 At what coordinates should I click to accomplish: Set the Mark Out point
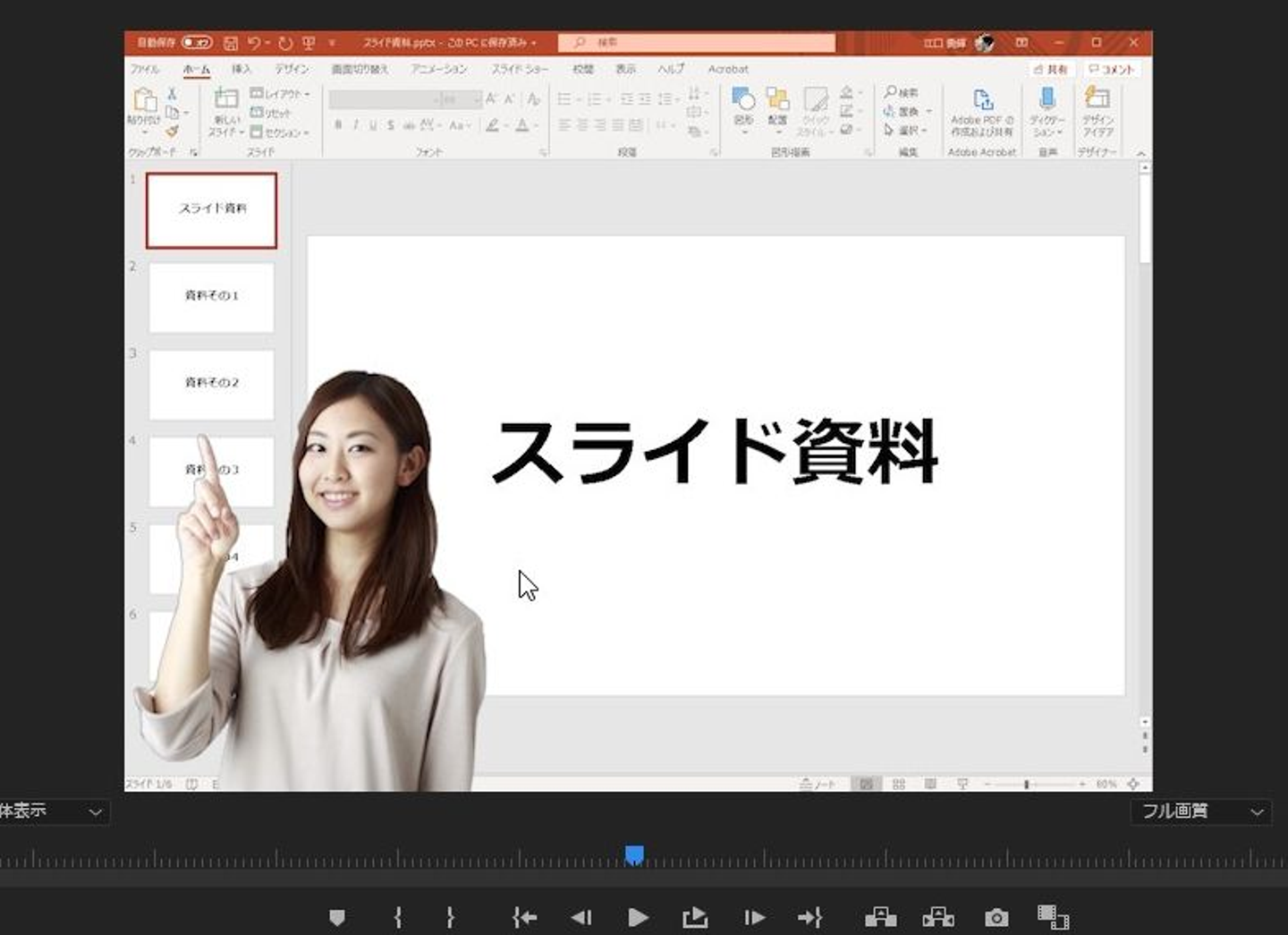[450, 917]
